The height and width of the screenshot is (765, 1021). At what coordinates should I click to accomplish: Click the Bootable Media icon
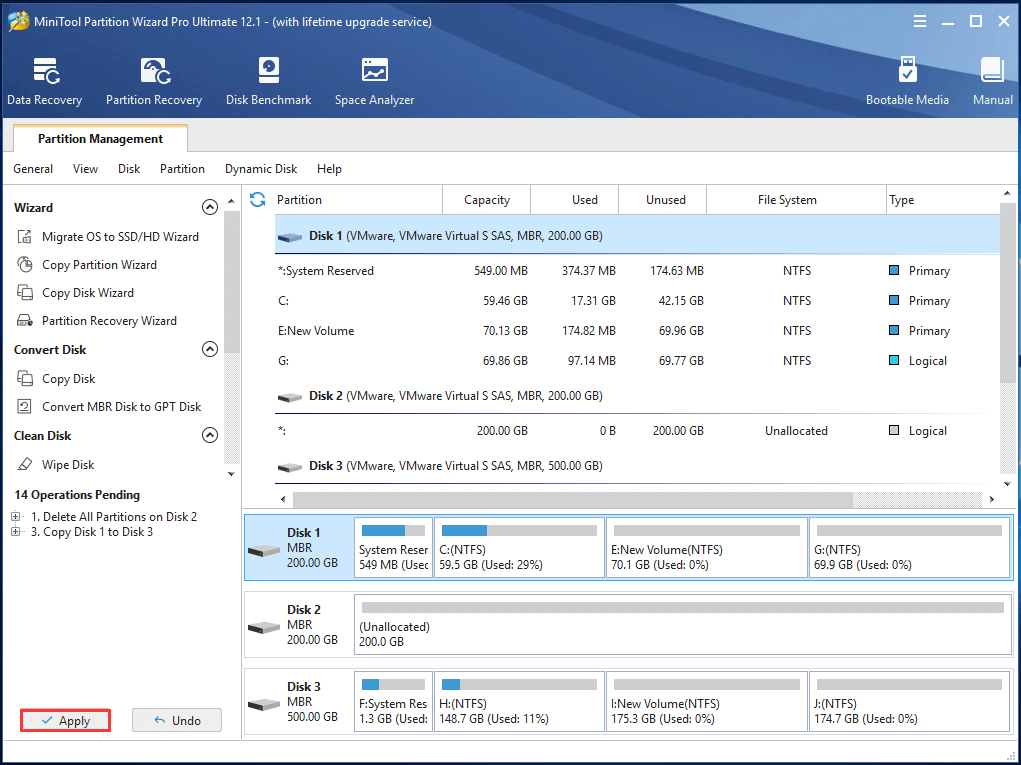click(x=907, y=80)
